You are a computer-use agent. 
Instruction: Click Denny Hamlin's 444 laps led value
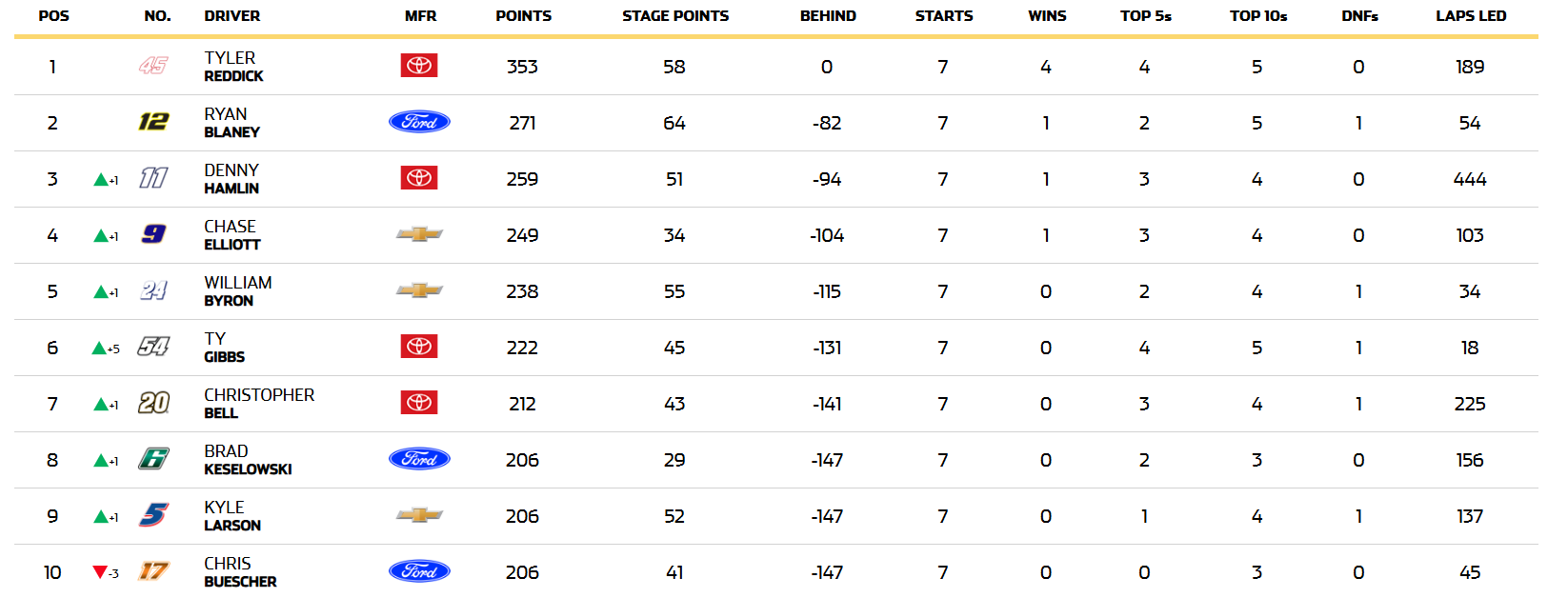(x=1470, y=179)
